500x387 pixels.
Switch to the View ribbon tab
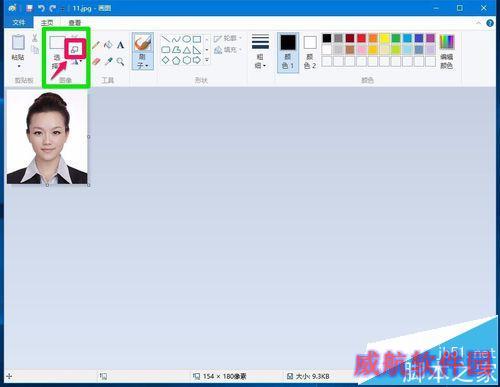click(75, 22)
